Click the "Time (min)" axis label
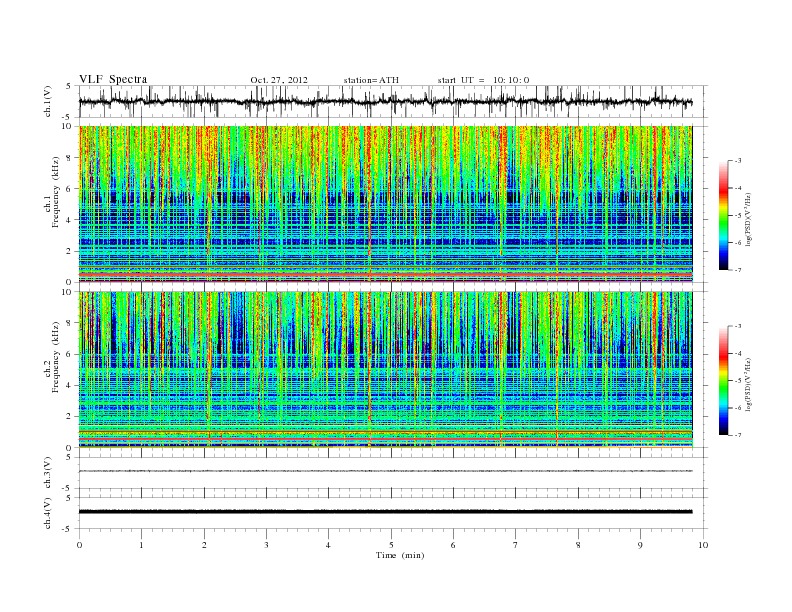The height and width of the screenshot is (612, 792). click(x=400, y=555)
